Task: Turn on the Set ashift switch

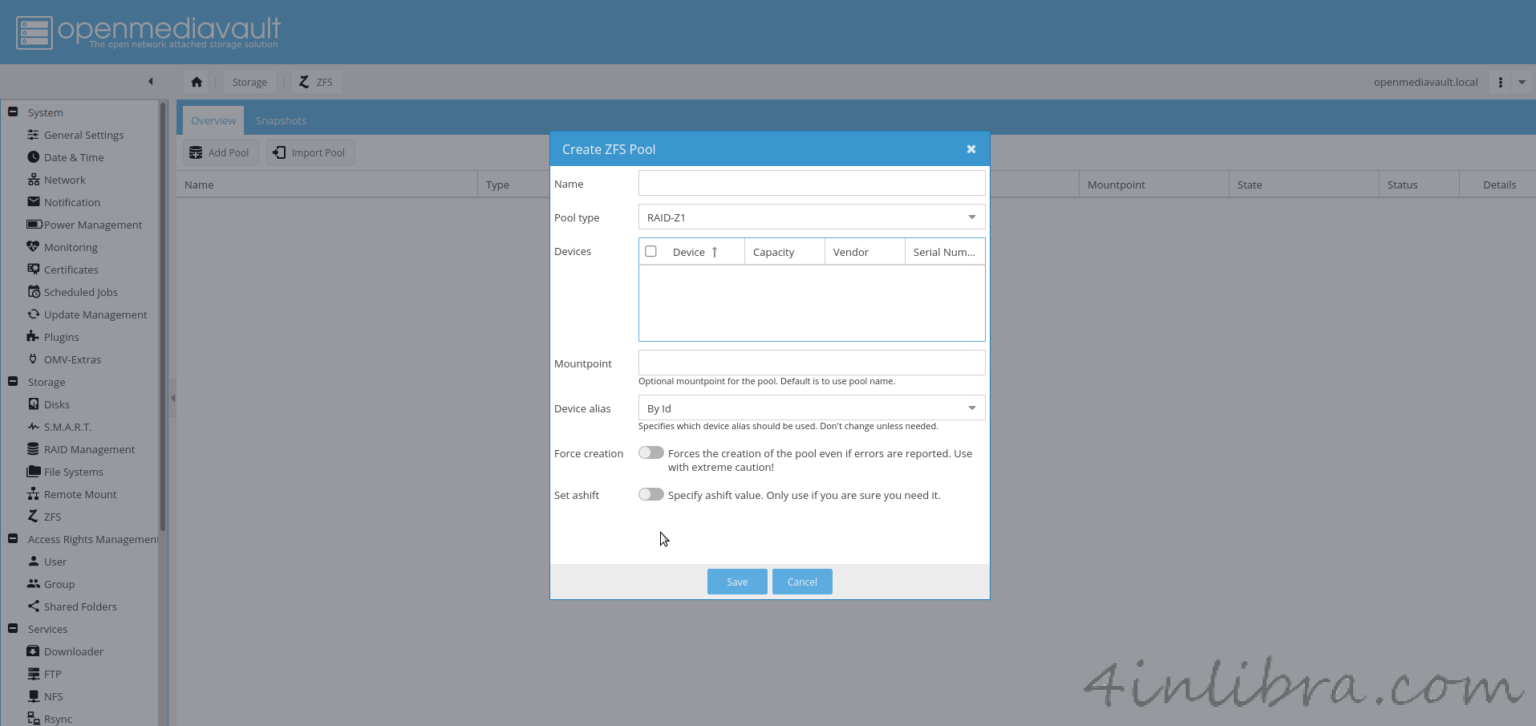Action: point(651,494)
